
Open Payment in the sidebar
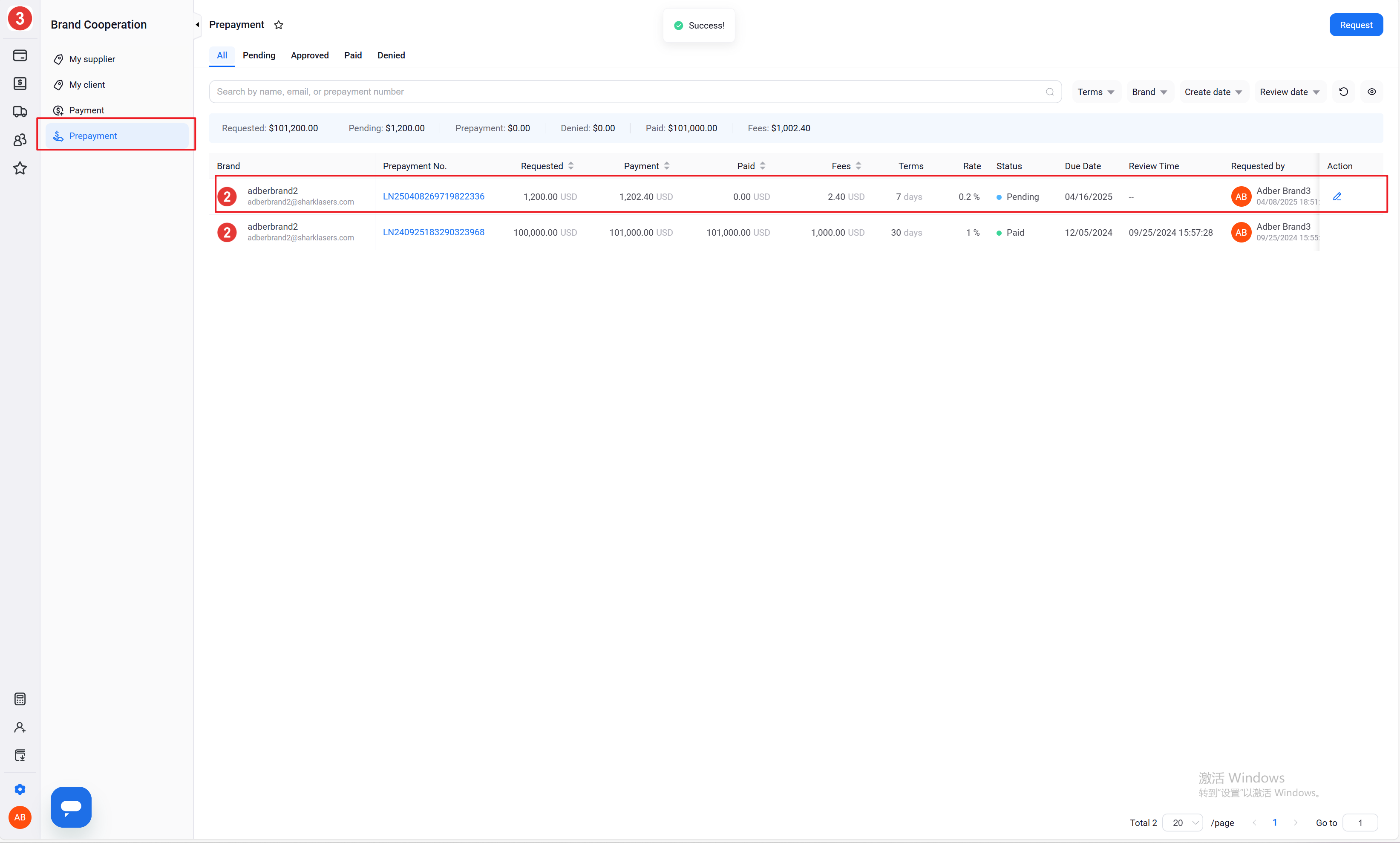[117, 110]
